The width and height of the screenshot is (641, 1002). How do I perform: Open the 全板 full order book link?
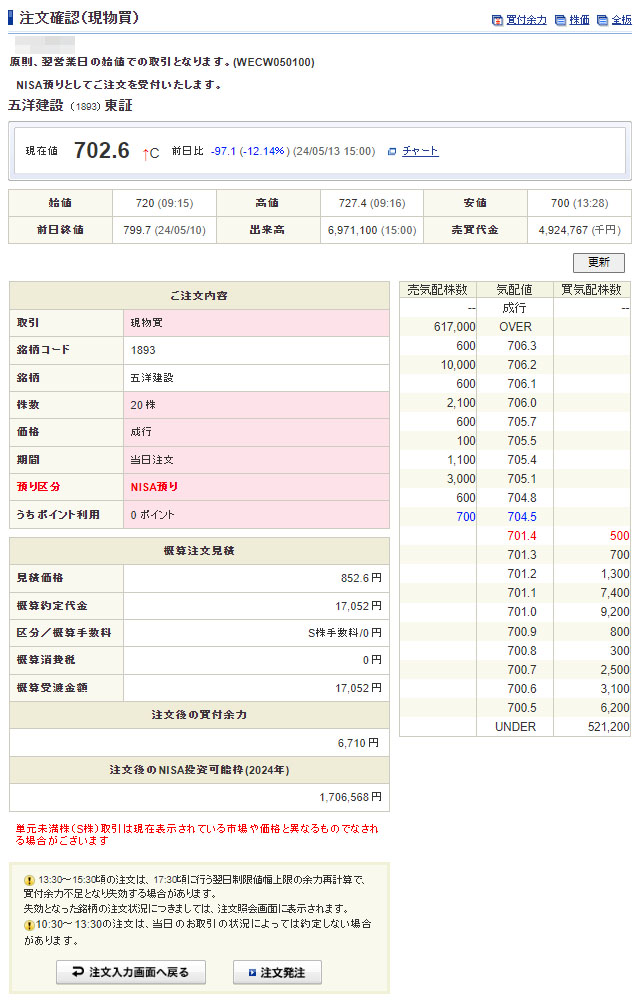(x=621, y=20)
